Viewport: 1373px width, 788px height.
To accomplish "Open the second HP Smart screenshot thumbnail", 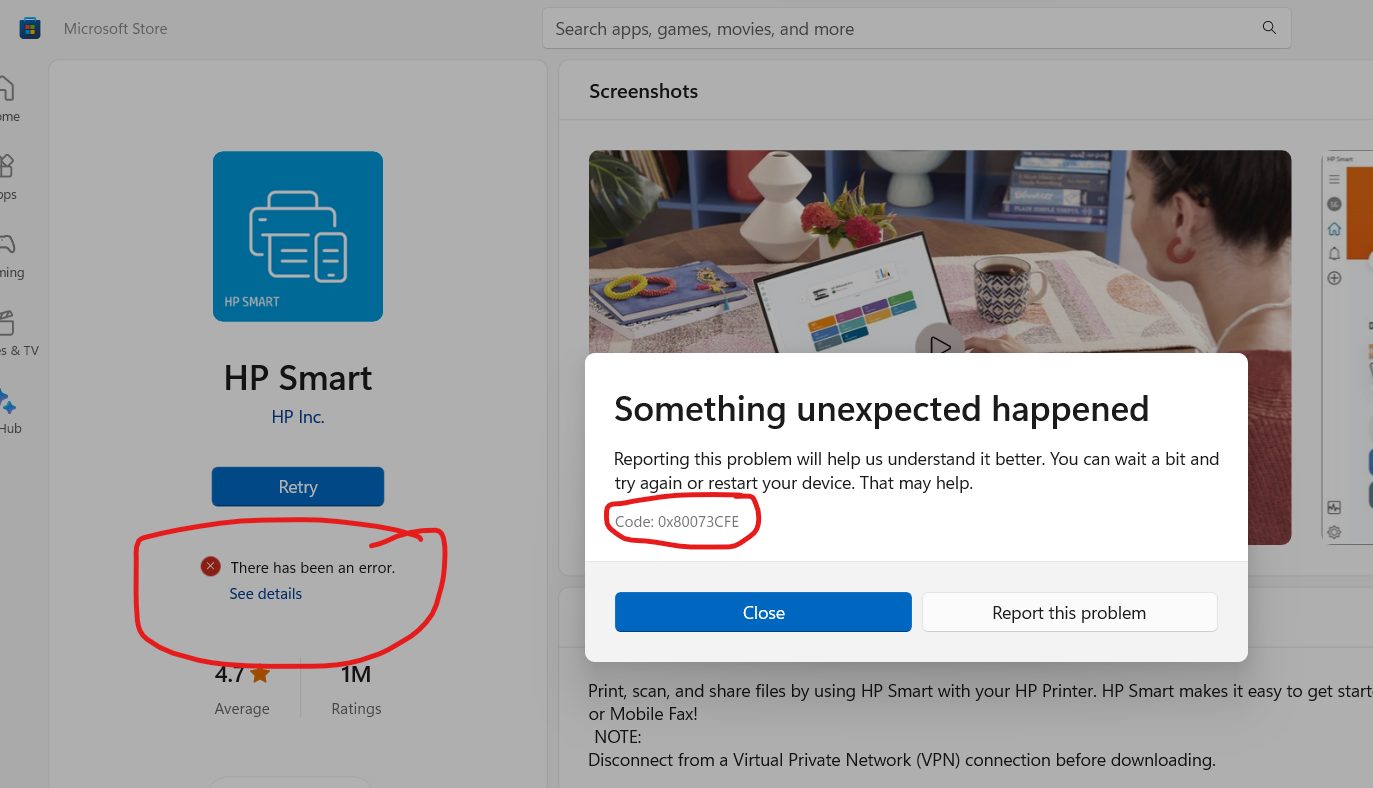I will [1348, 345].
